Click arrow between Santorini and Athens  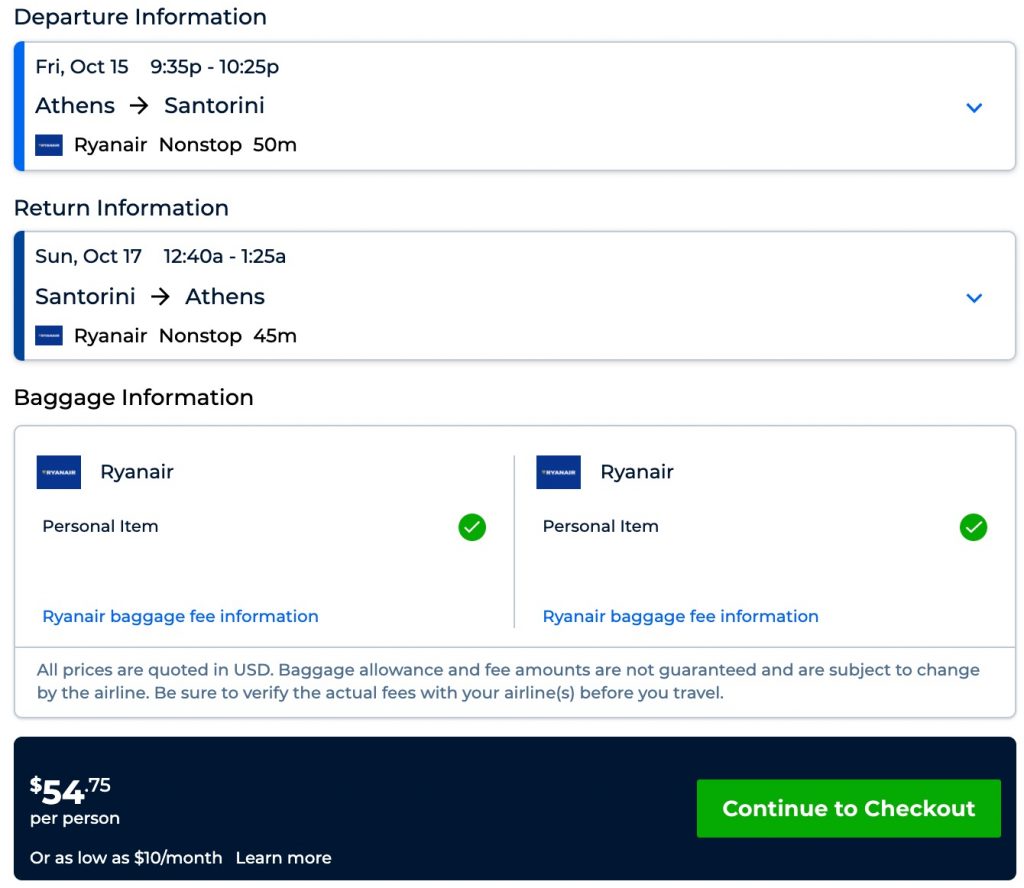click(x=160, y=297)
